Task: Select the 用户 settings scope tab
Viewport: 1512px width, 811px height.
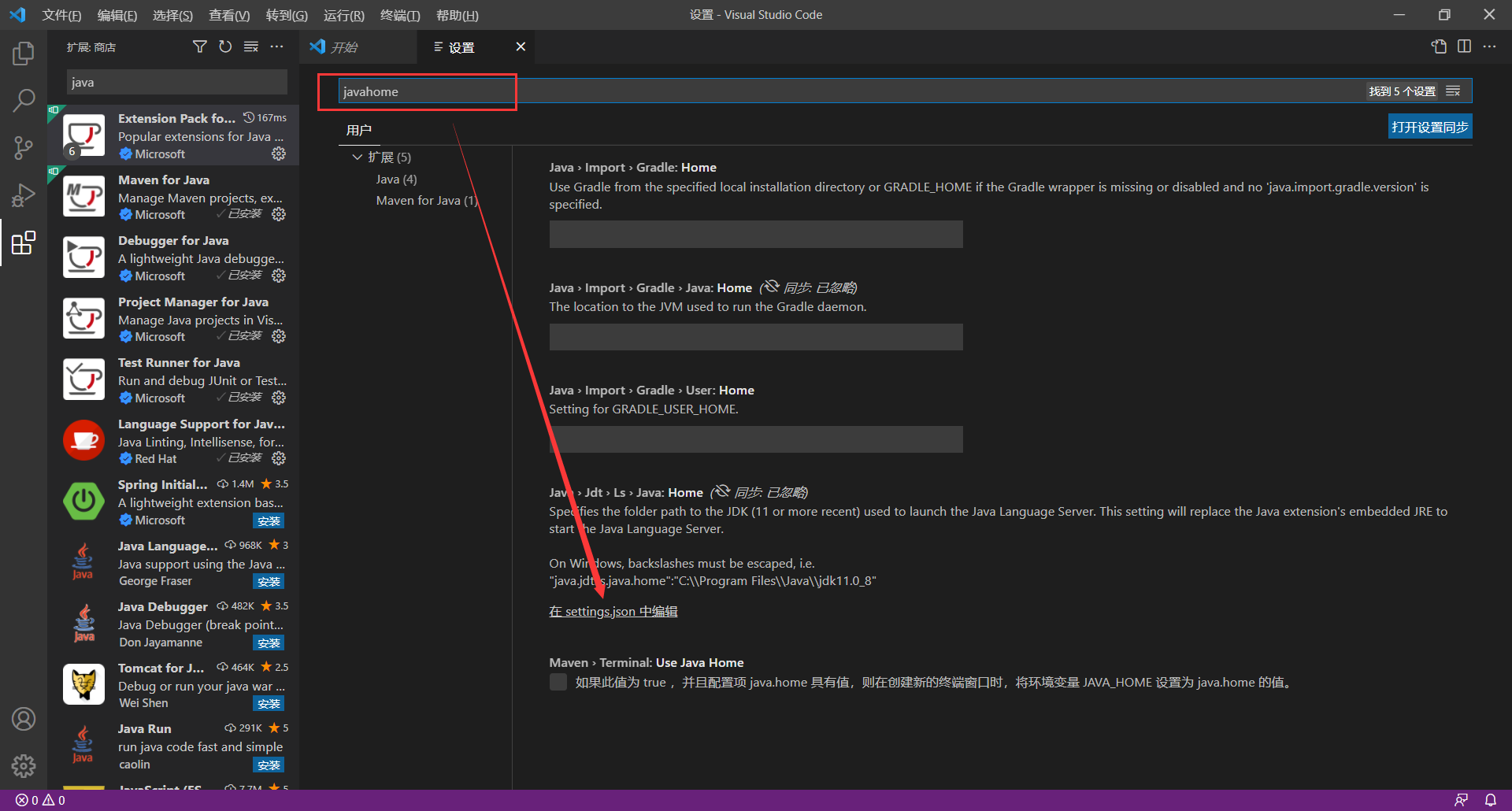Action: coord(359,130)
